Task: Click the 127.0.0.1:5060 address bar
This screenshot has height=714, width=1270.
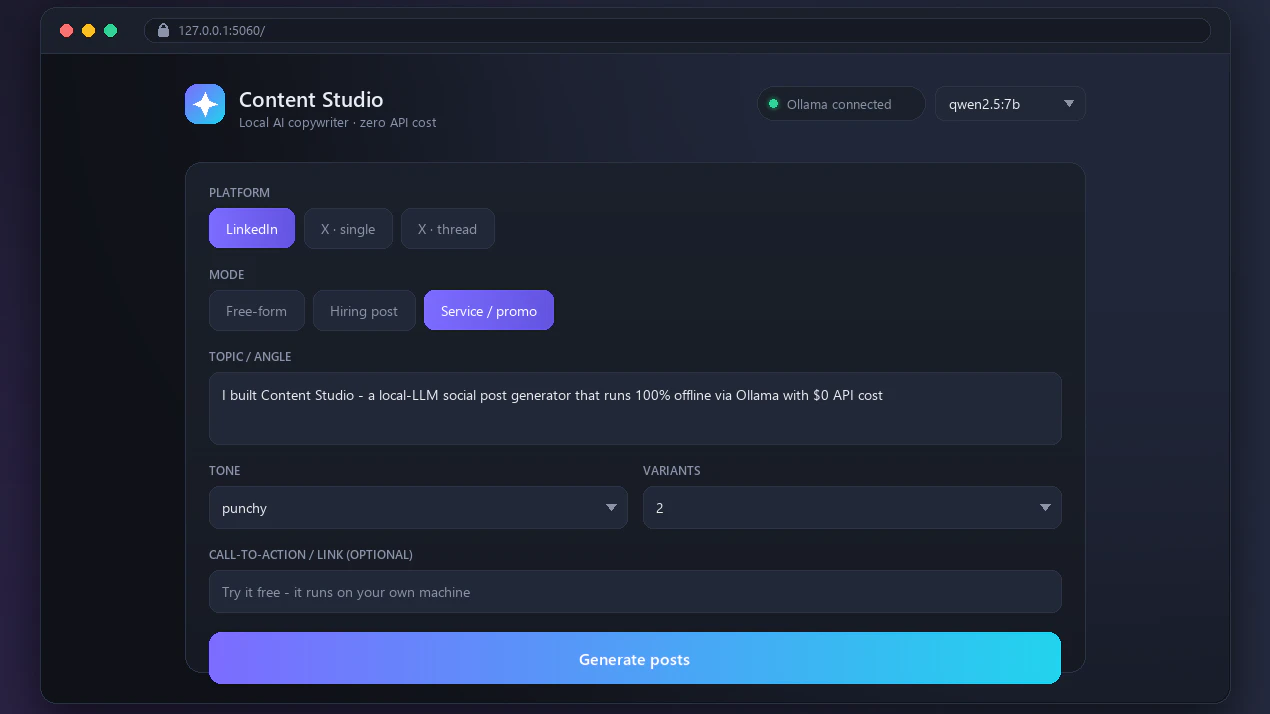Action: click(677, 30)
